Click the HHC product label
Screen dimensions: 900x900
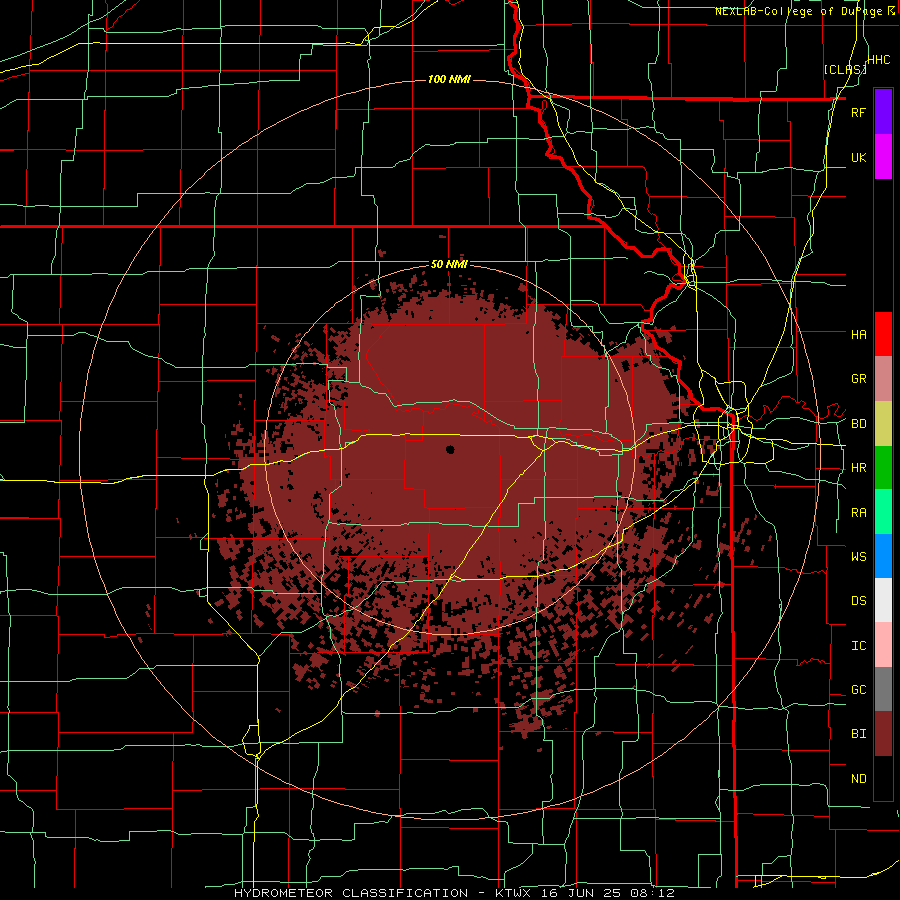coord(879,60)
